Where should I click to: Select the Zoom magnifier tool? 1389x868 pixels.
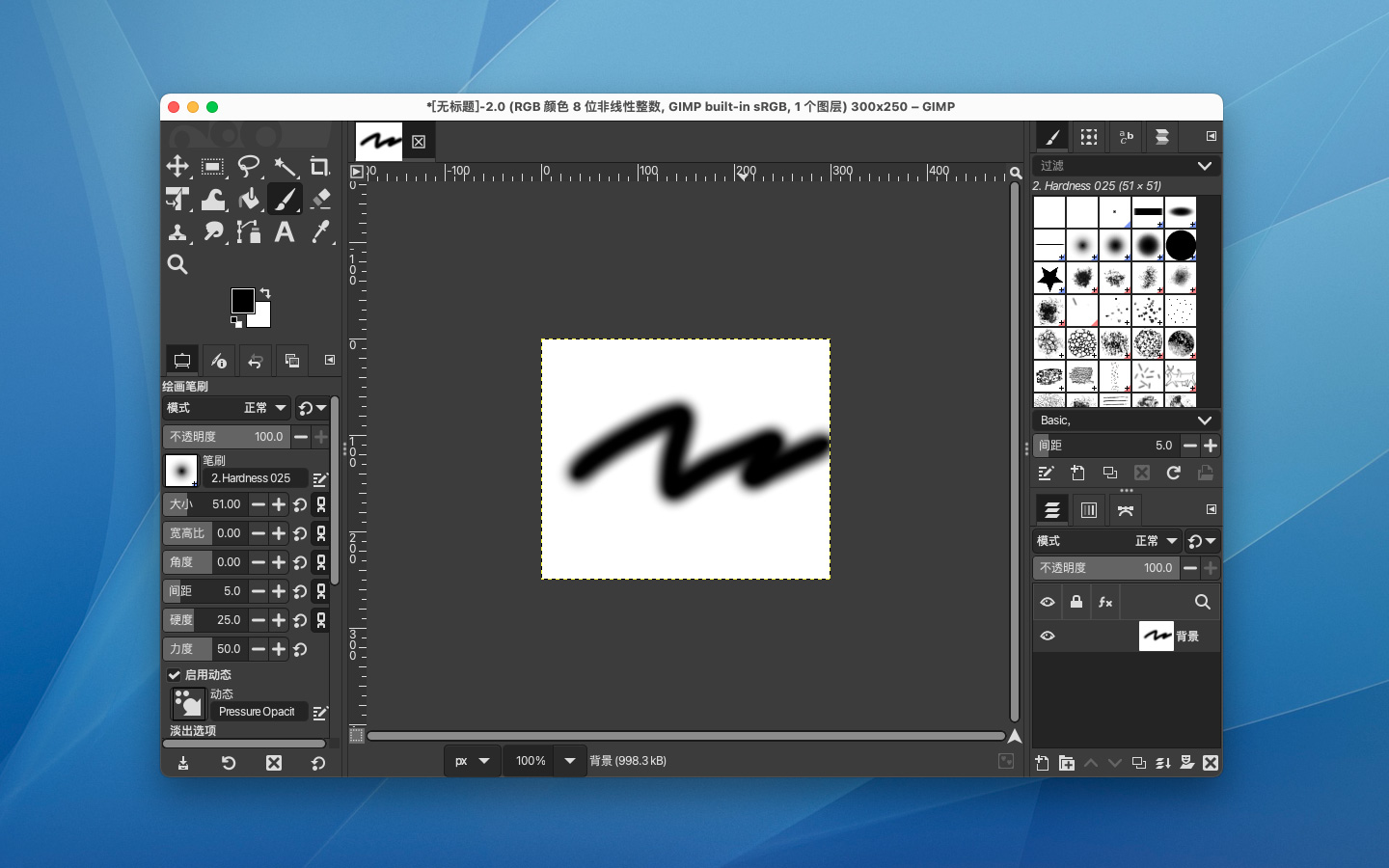click(177, 264)
